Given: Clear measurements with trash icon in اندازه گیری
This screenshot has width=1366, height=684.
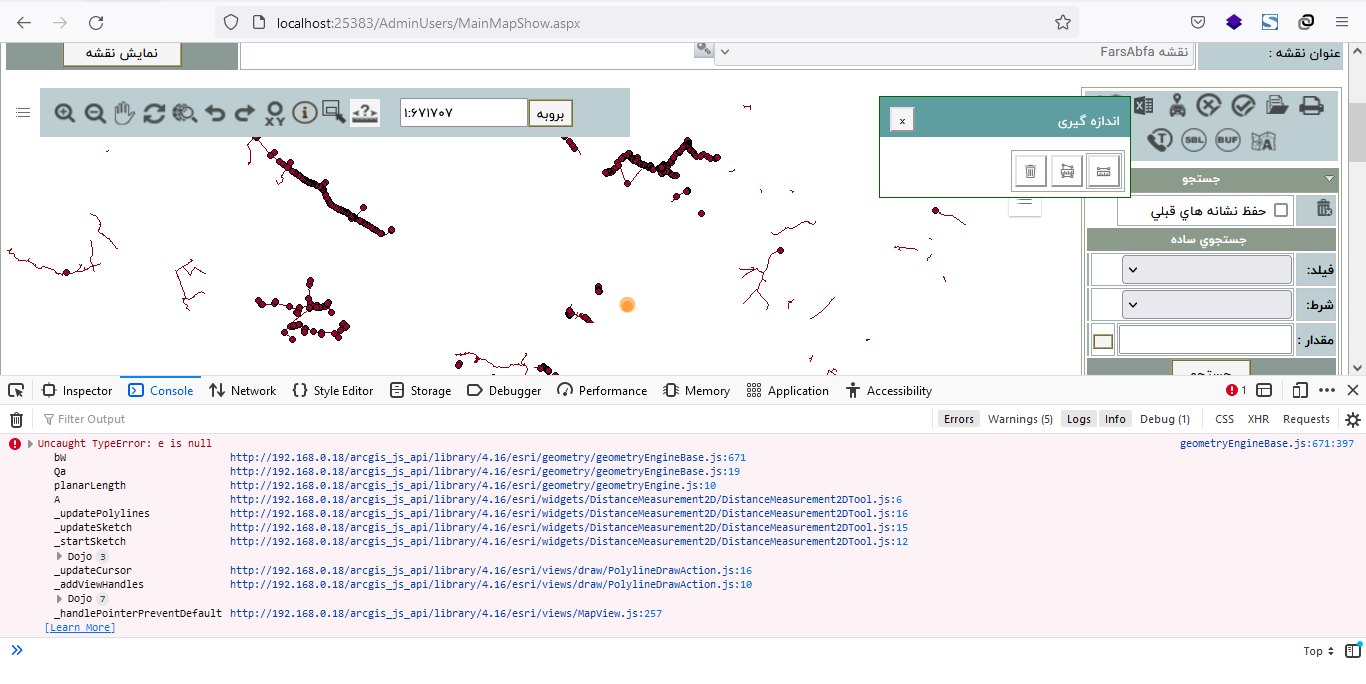Looking at the screenshot, I should pos(1031,171).
